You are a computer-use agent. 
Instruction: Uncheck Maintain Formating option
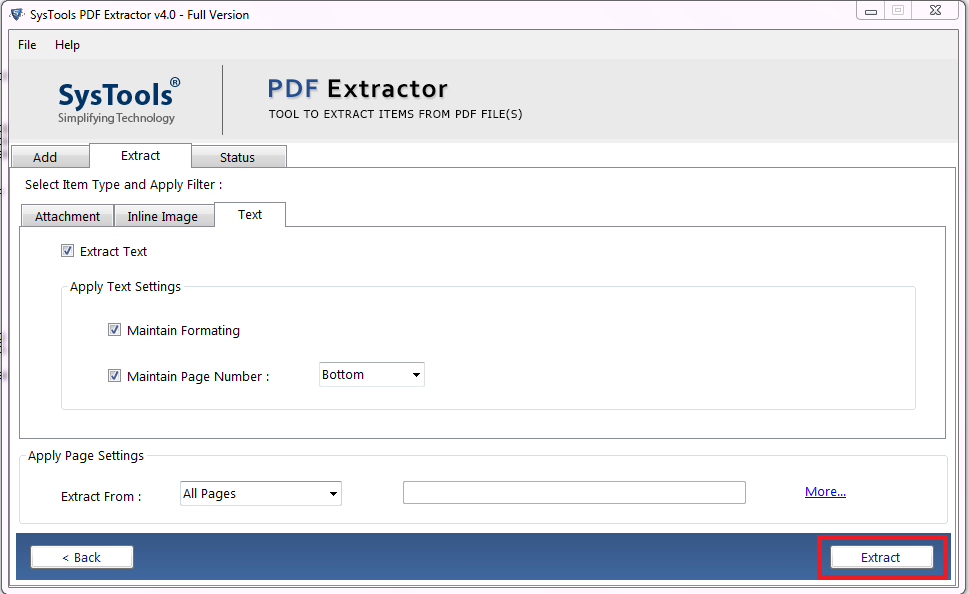[x=114, y=329]
